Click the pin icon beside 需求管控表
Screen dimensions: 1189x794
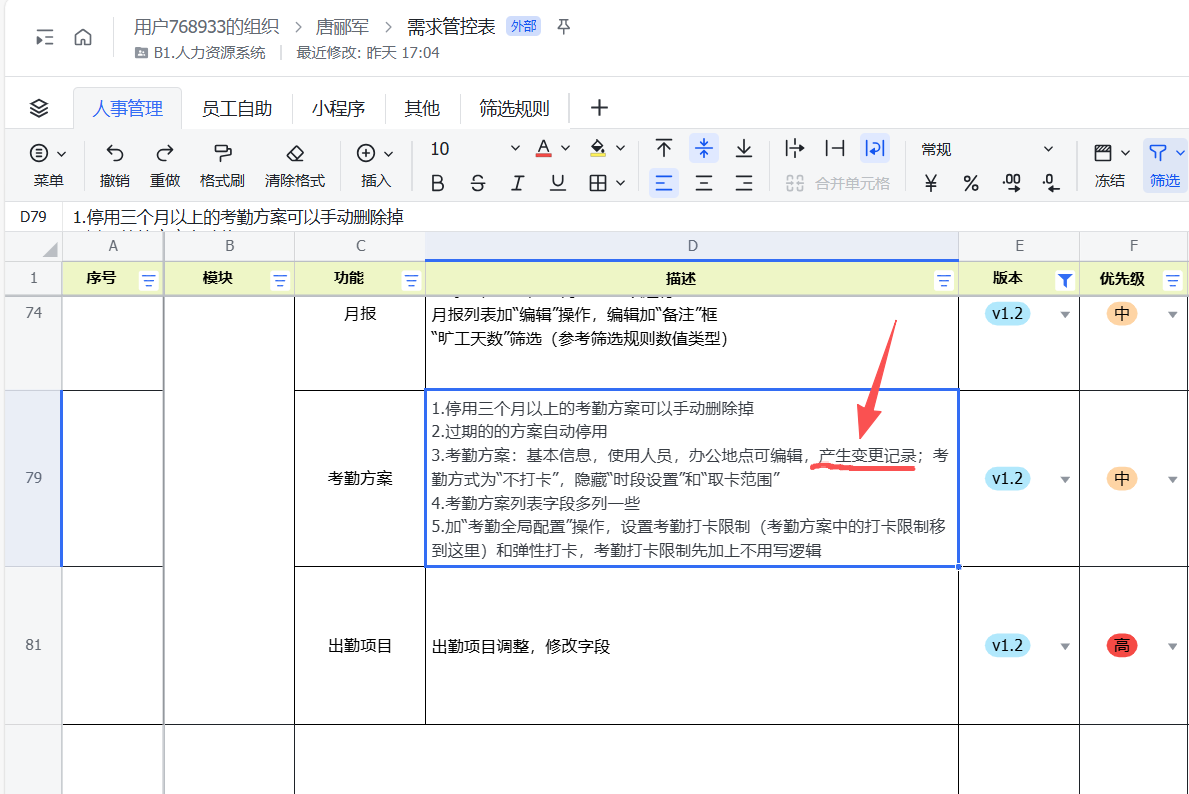(564, 27)
